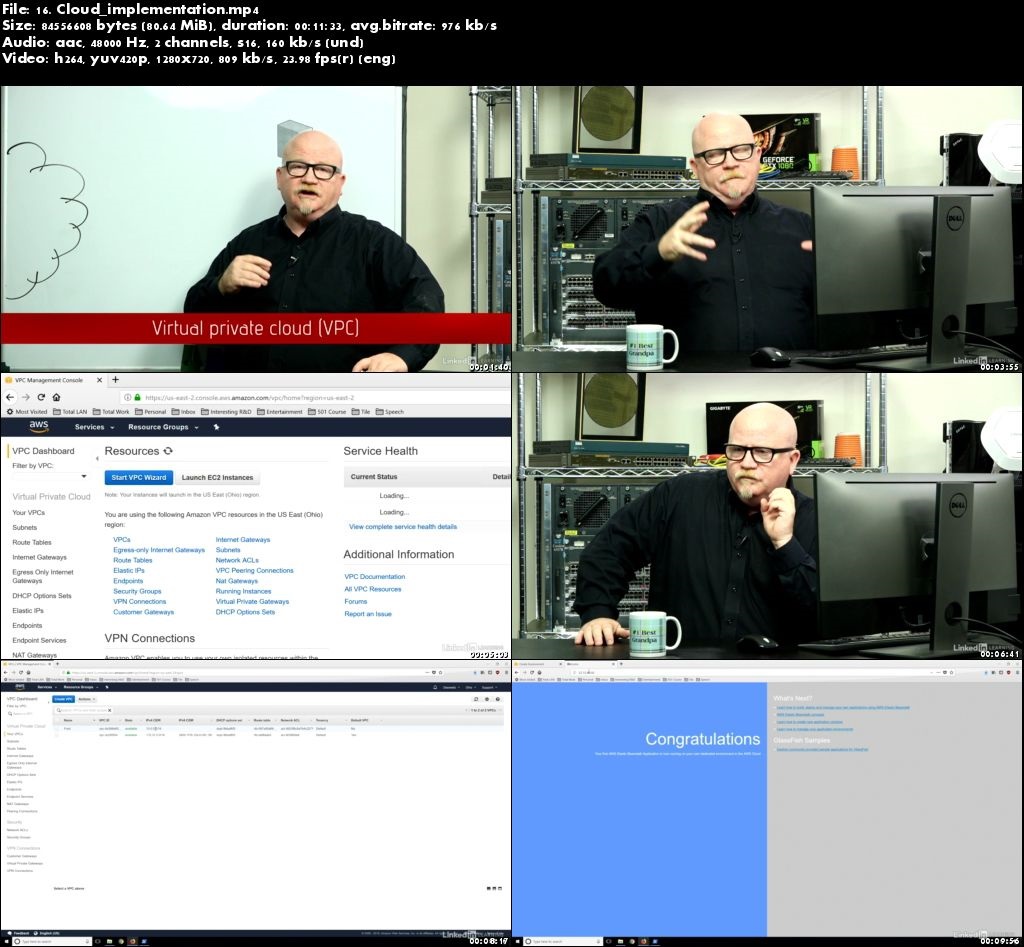Open the Forums link under Additional Information

(x=356, y=602)
